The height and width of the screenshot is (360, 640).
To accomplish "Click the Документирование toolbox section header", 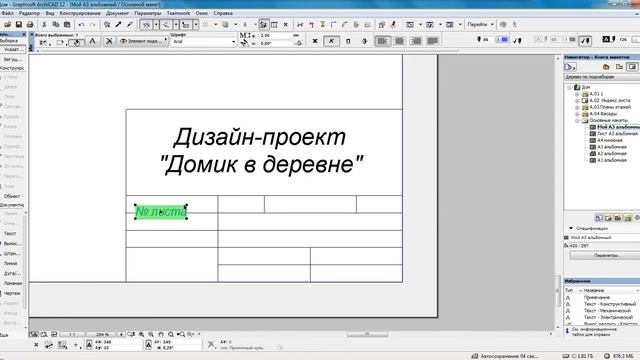I will point(12,205).
